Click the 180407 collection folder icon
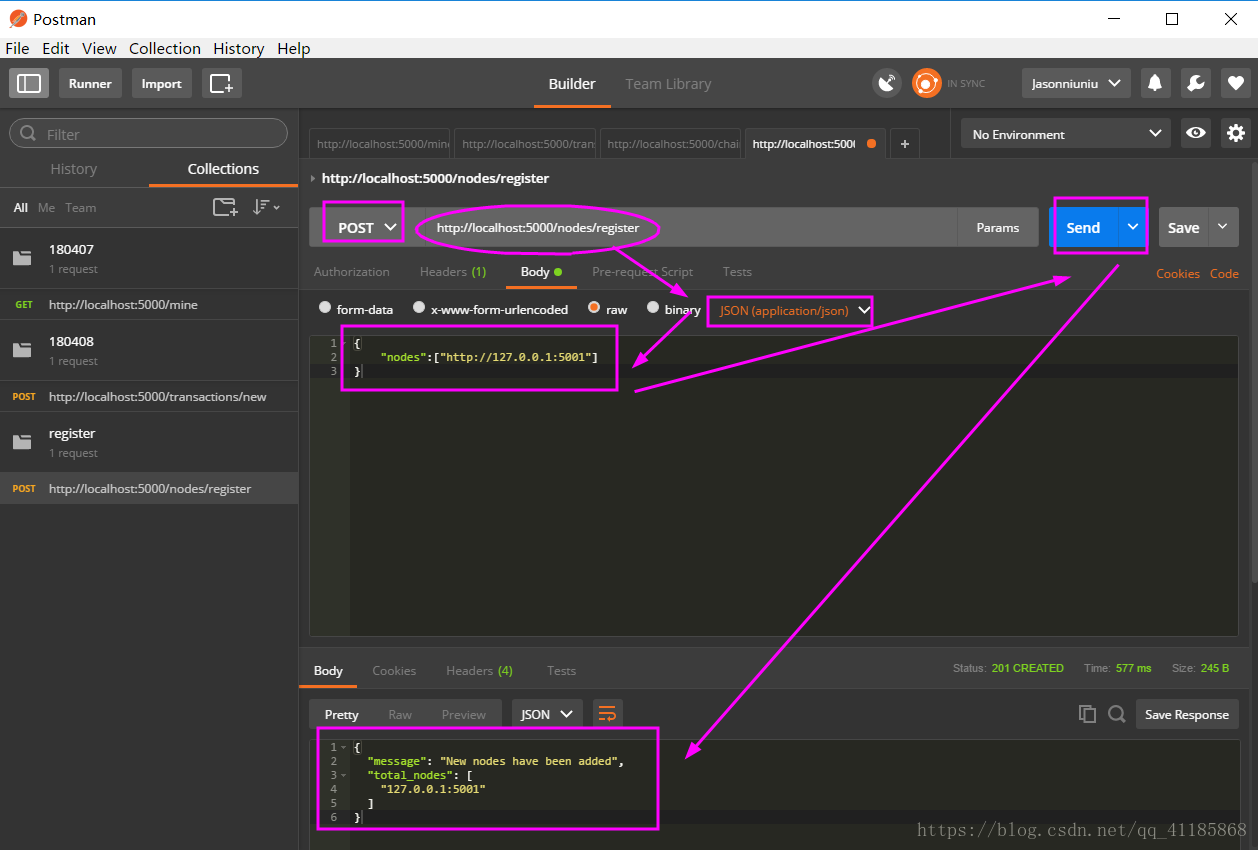The height and width of the screenshot is (850, 1258). click(22, 258)
